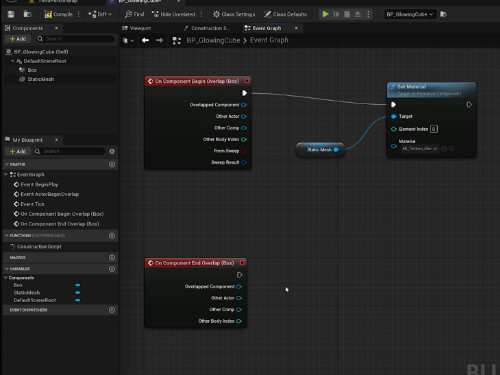
Task: Compile the blueprint
Action: coord(58,14)
